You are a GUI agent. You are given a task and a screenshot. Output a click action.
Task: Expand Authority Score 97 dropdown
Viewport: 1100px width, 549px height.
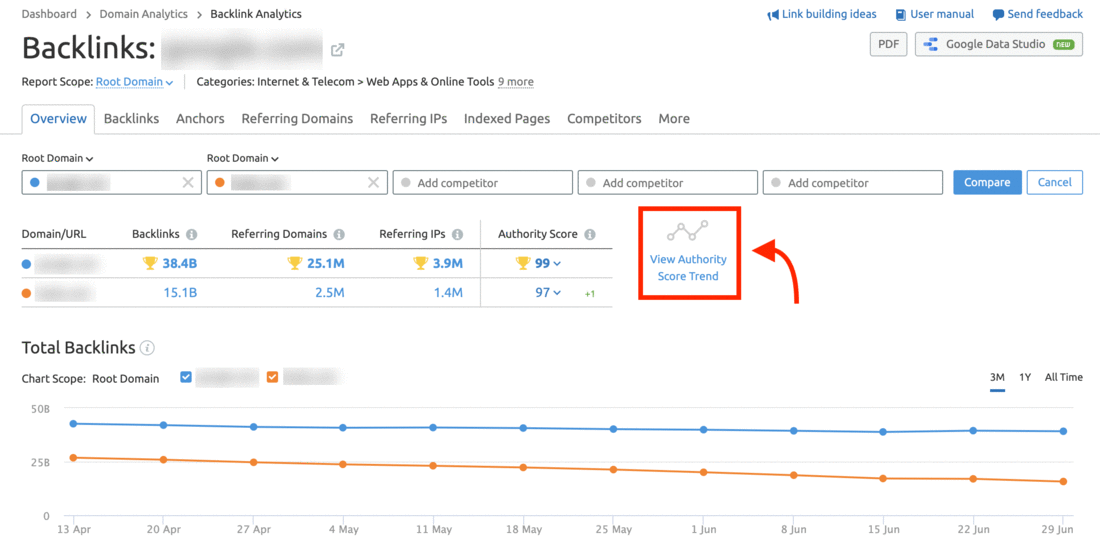[x=548, y=293]
